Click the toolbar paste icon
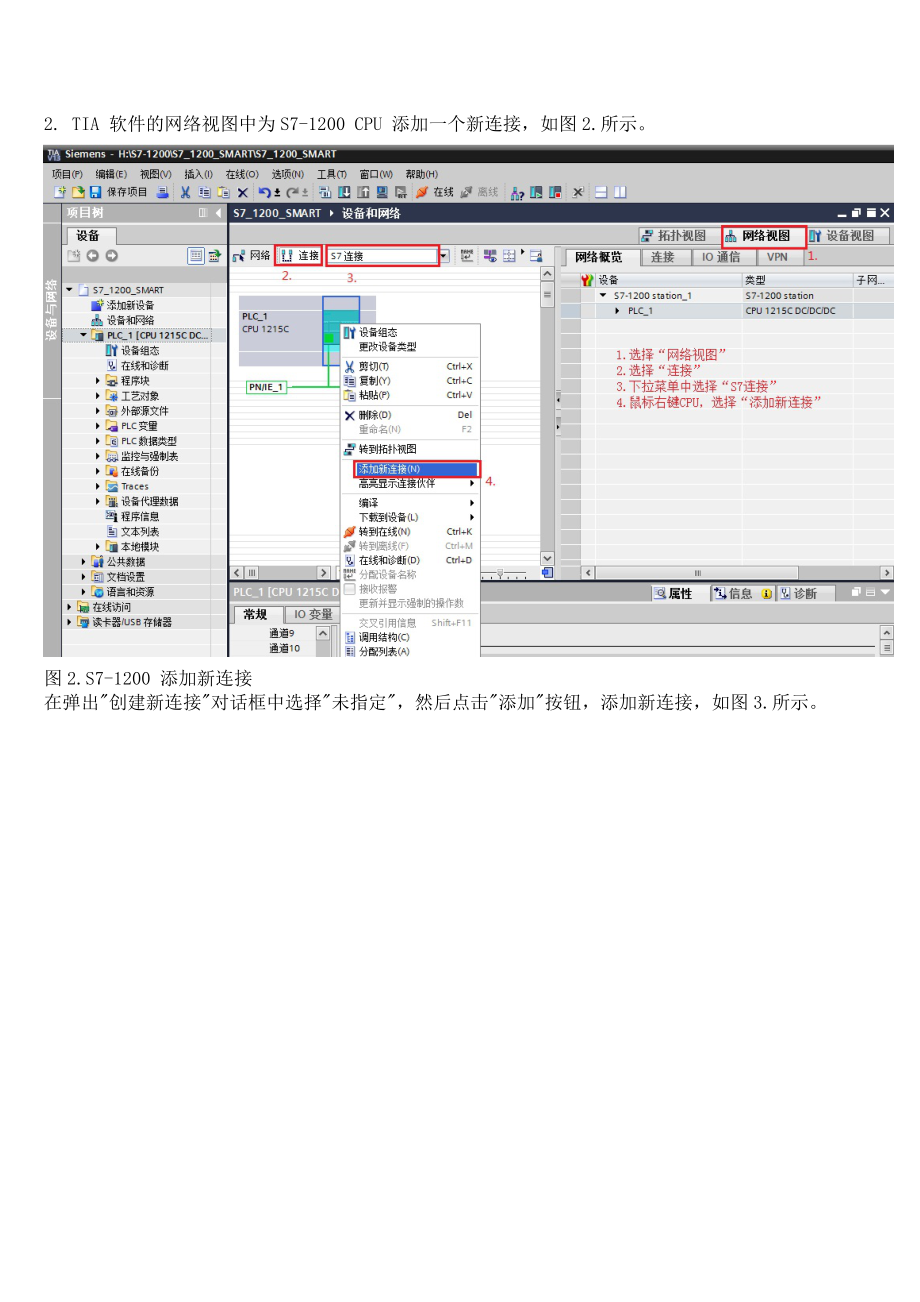Screen dimensions: 920x1302 (223, 192)
